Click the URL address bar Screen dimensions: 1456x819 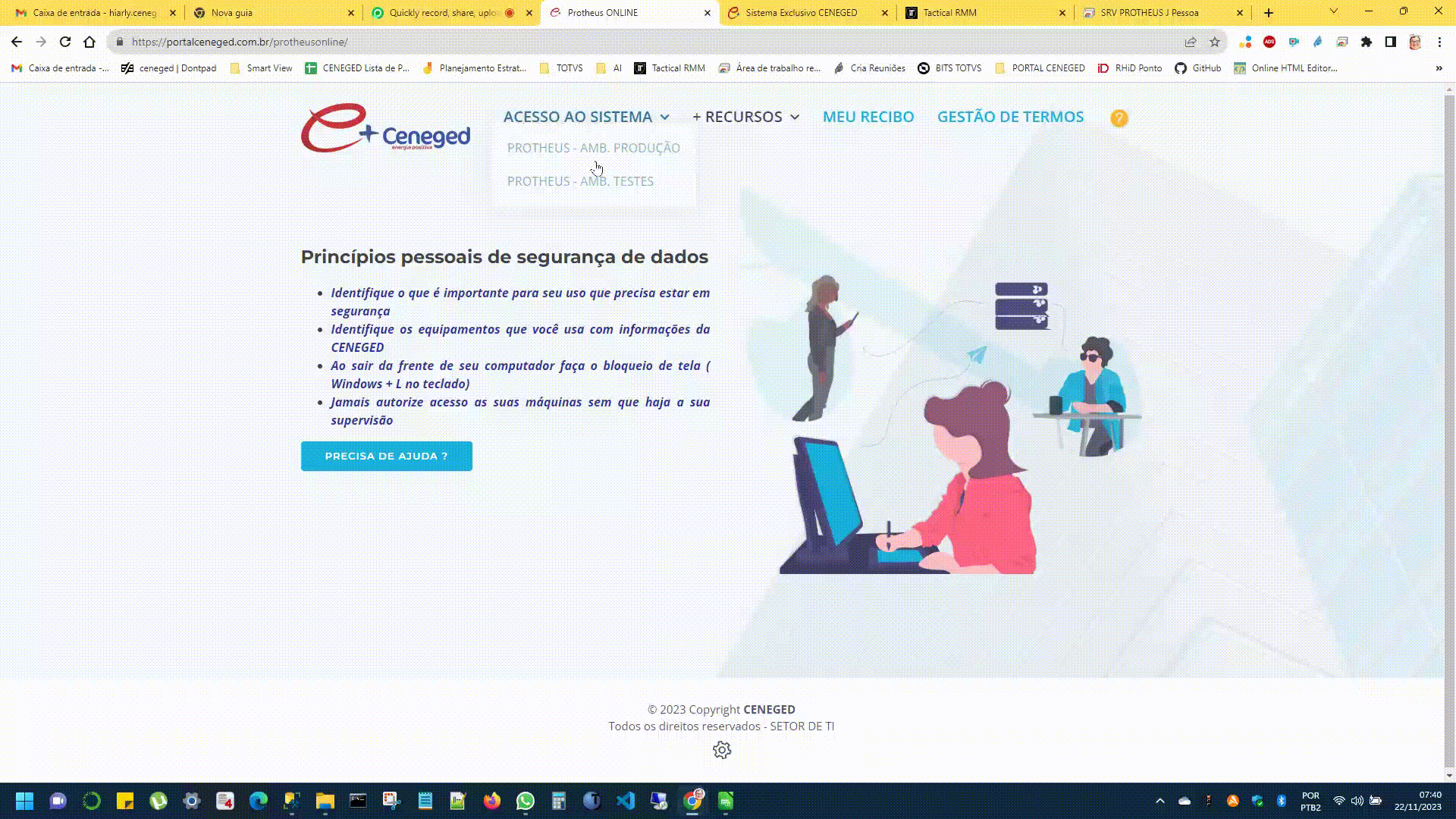click(x=607, y=42)
